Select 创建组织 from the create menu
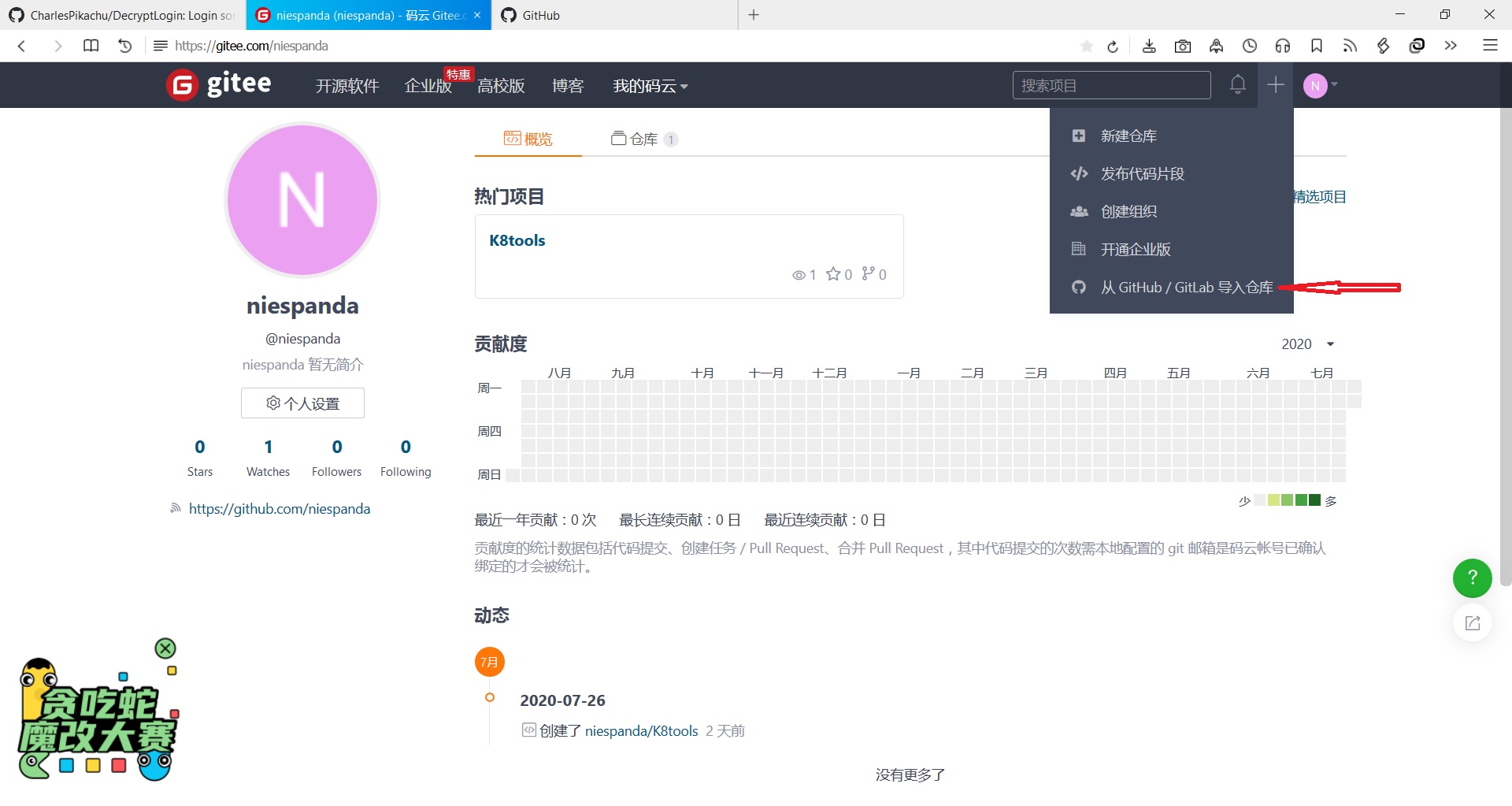Screen dimensions: 1512x806 pyautogui.click(x=1172, y=212)
